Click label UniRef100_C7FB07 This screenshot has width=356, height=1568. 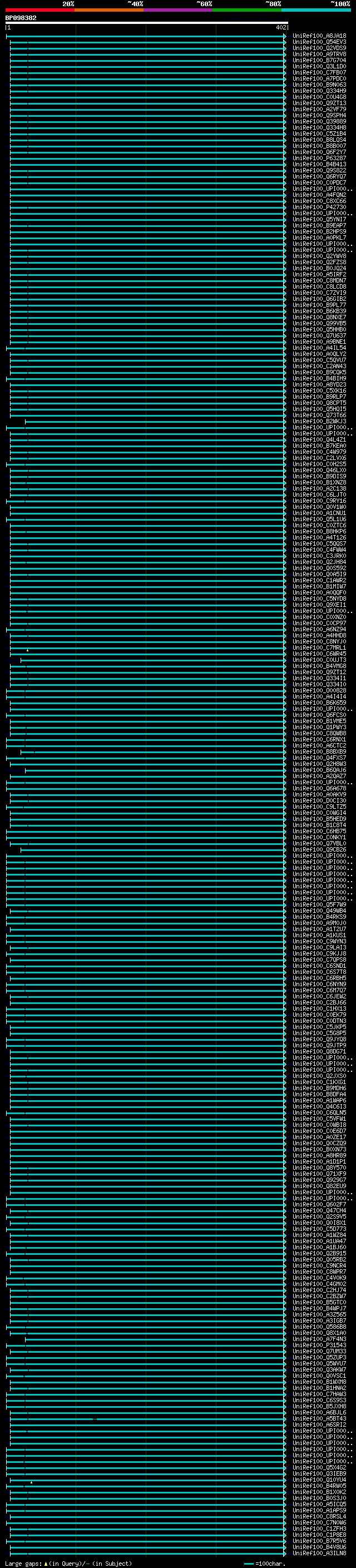319,72
